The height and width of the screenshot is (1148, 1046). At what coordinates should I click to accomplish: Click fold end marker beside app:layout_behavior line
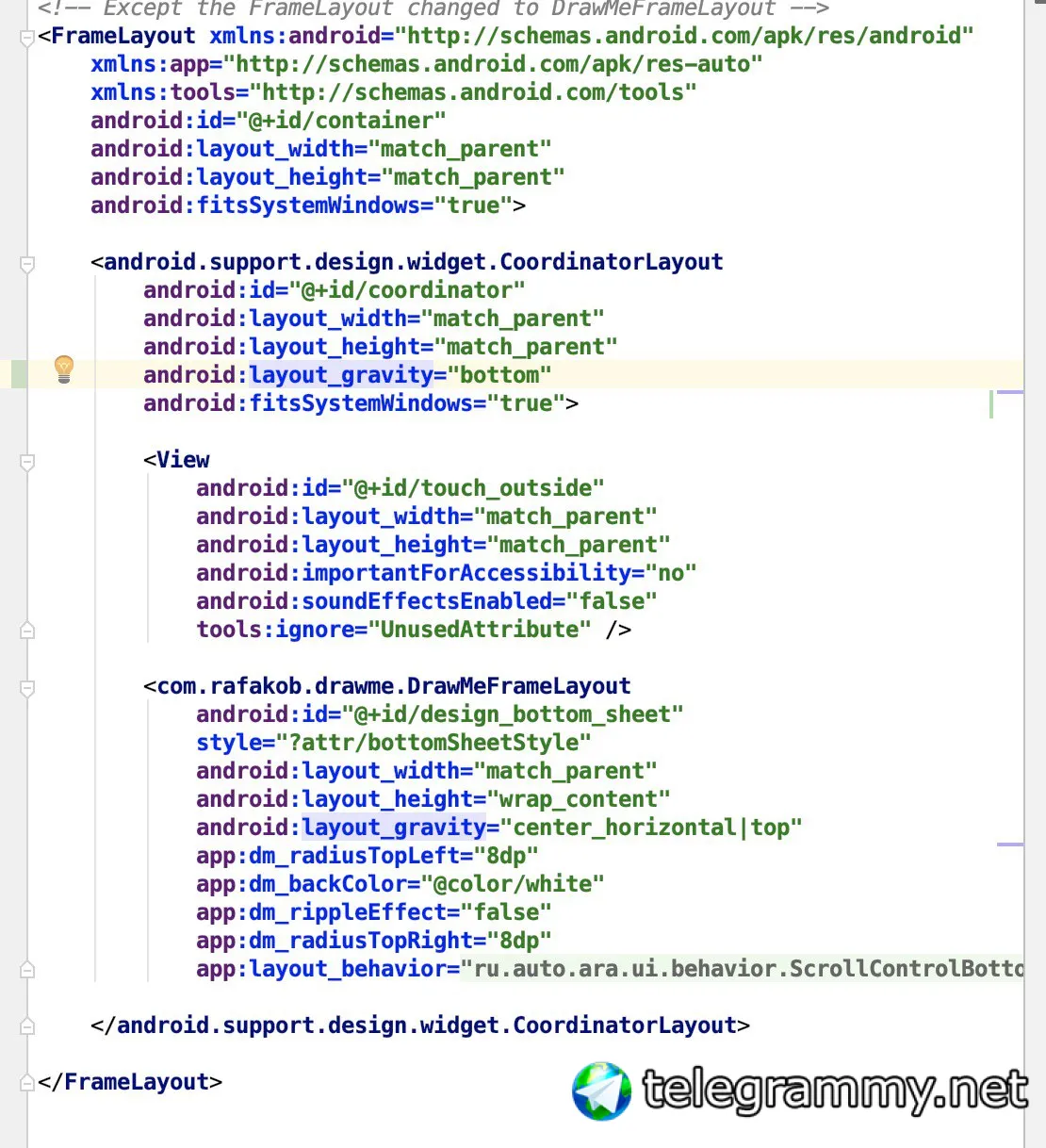(27, 969)
